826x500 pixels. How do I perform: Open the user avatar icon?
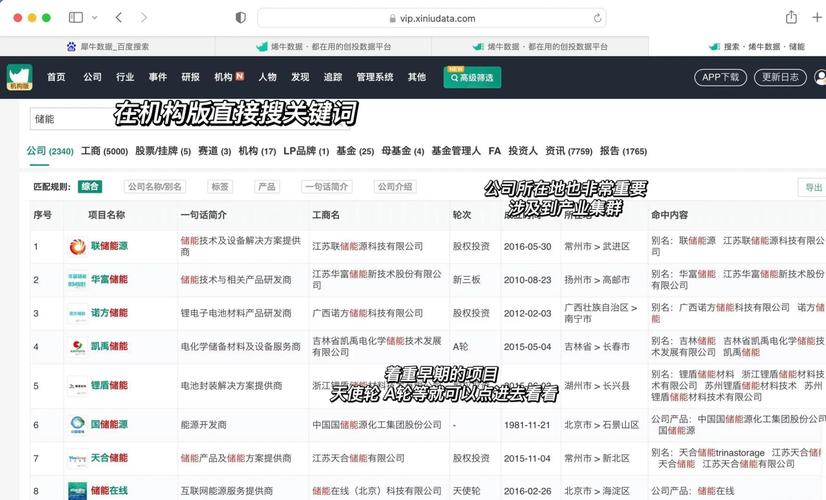[x=820, y=77]
